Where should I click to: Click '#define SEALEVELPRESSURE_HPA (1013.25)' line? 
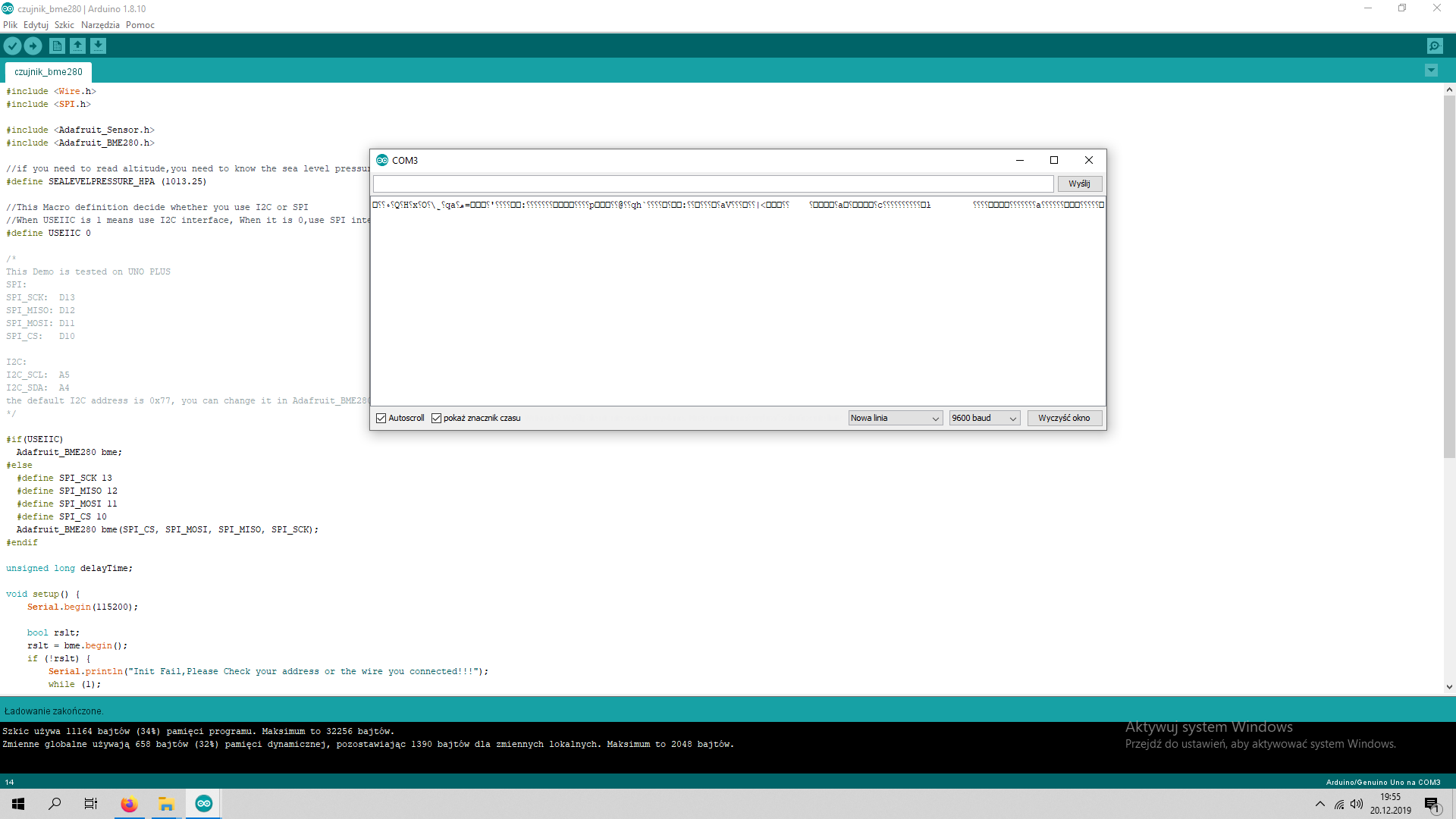[x=106, y=182]
